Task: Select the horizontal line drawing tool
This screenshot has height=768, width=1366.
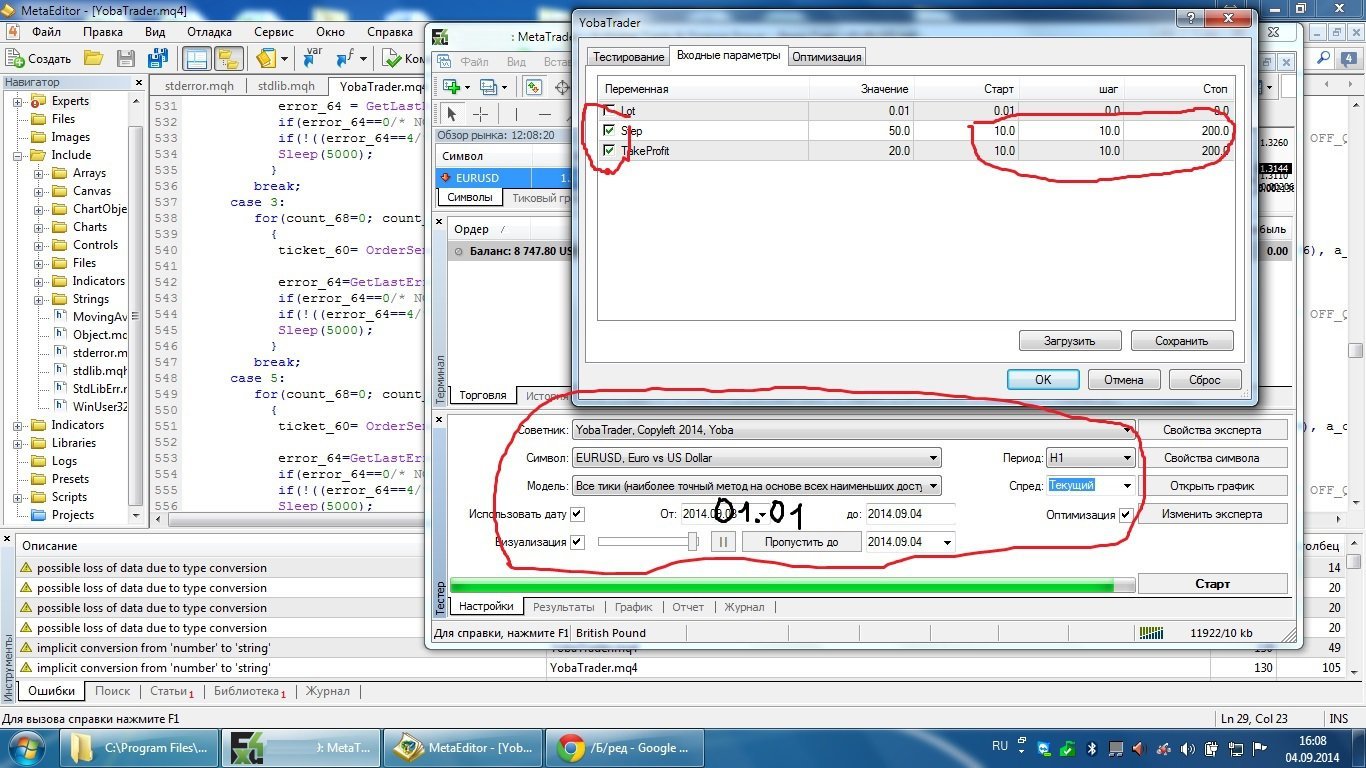Action: tap(545, 114)
